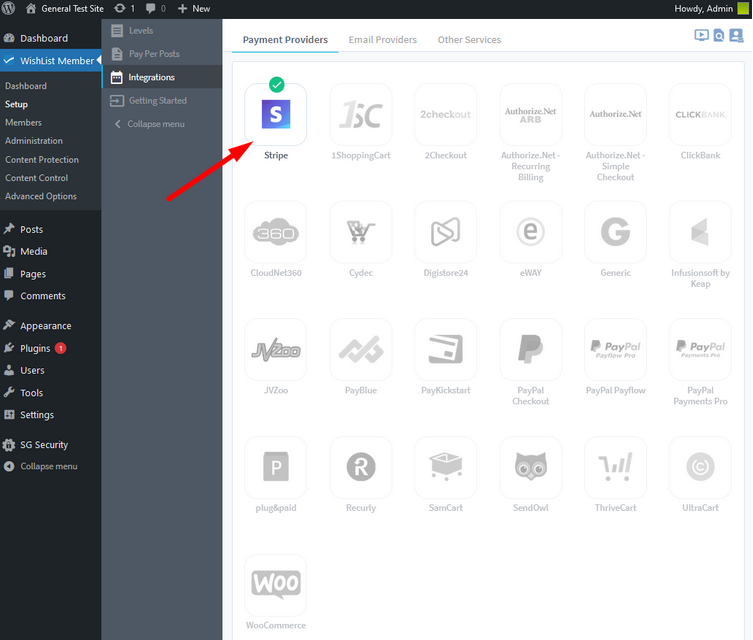The image size is (753, 640).
Task: Open the Plugins menu
Action: point(50,348)
